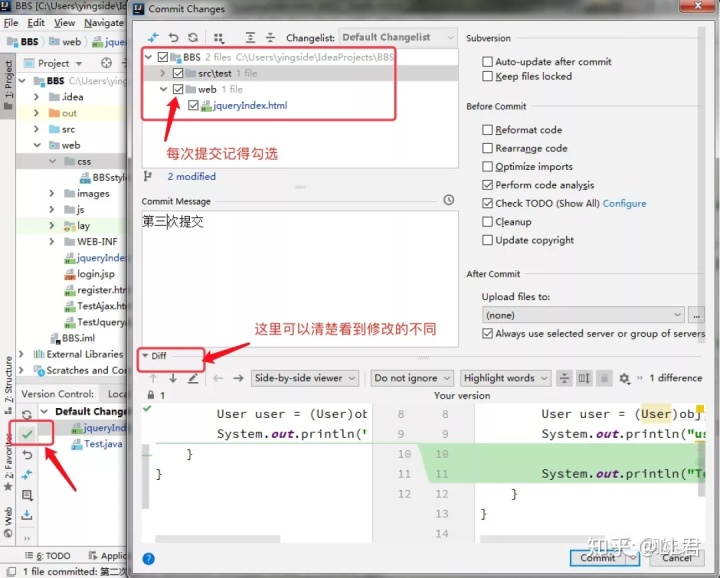Open Diff settings gear icon
Screen dimensions: 720x578
(x=624, y=378)
